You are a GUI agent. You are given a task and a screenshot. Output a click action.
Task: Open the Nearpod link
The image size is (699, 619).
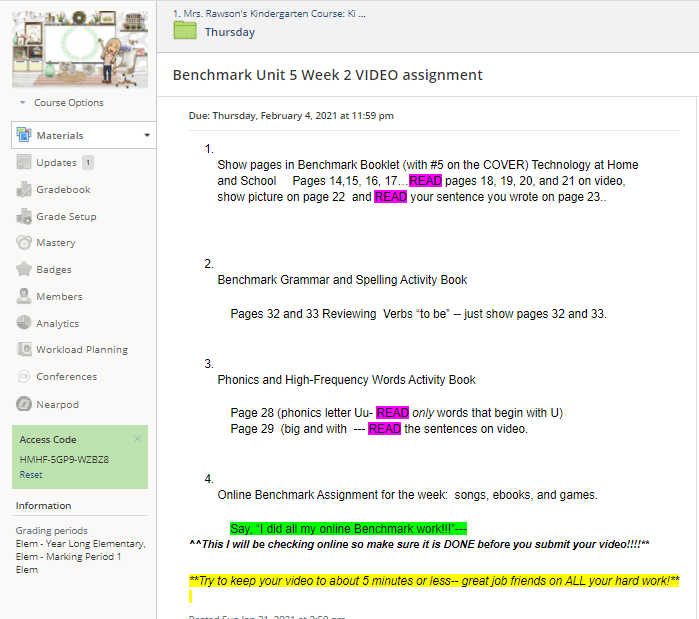[58, 405]
